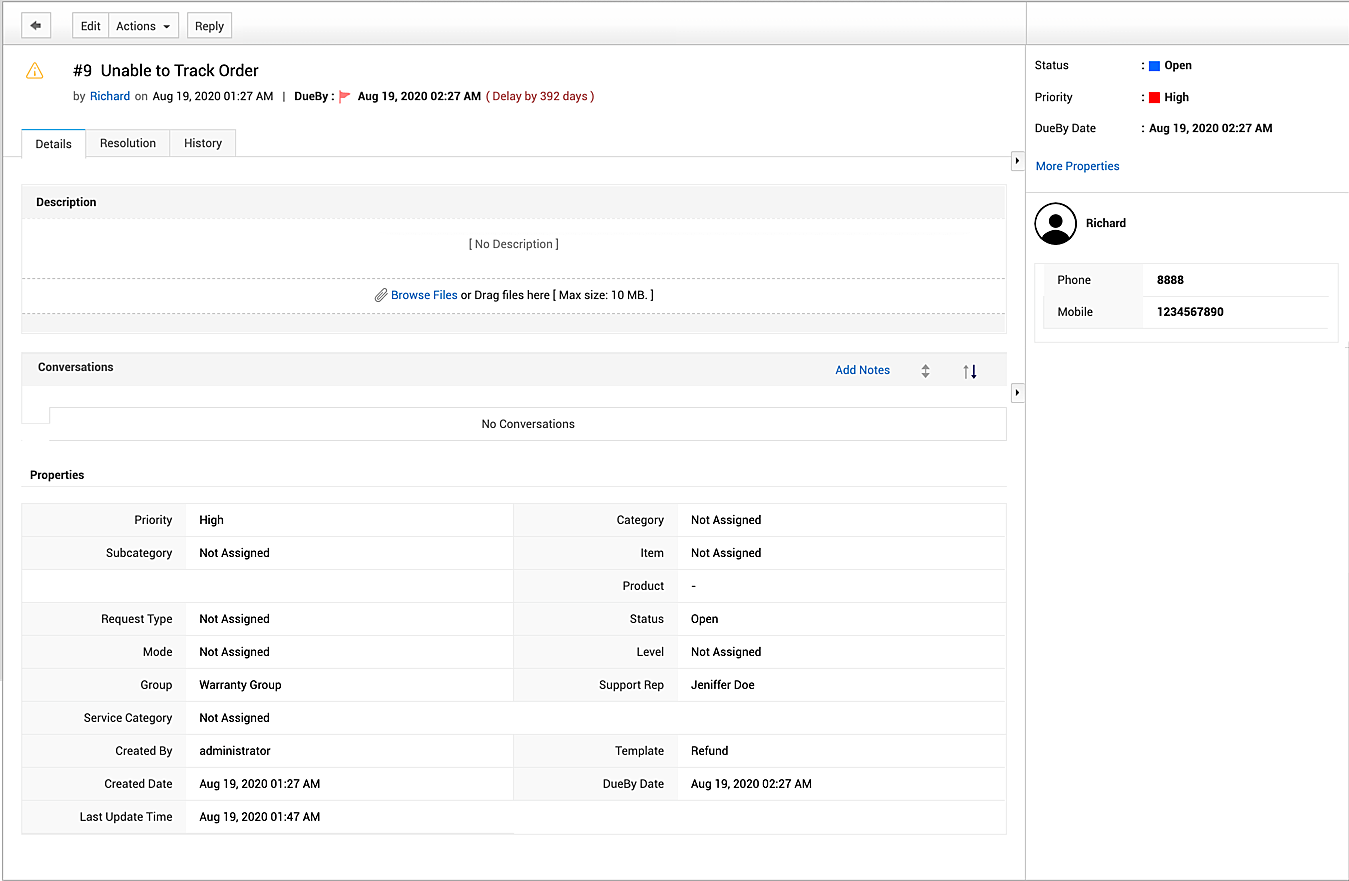Click the blue Open status swatch
This screenshot has width=1349, height=881.
pos(1154,66)
